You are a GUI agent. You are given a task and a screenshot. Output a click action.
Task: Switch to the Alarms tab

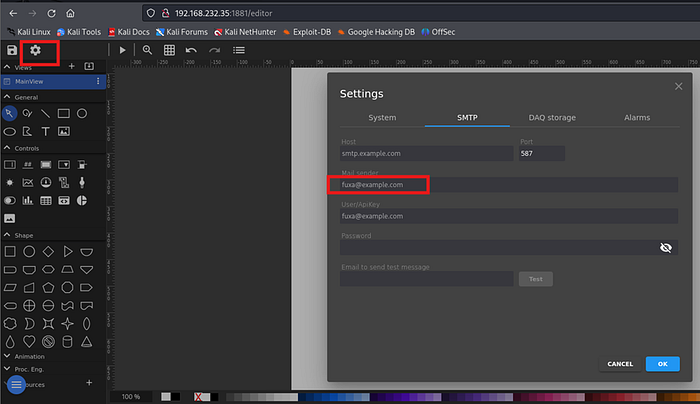pyautogui.click(x=637, y=117)
